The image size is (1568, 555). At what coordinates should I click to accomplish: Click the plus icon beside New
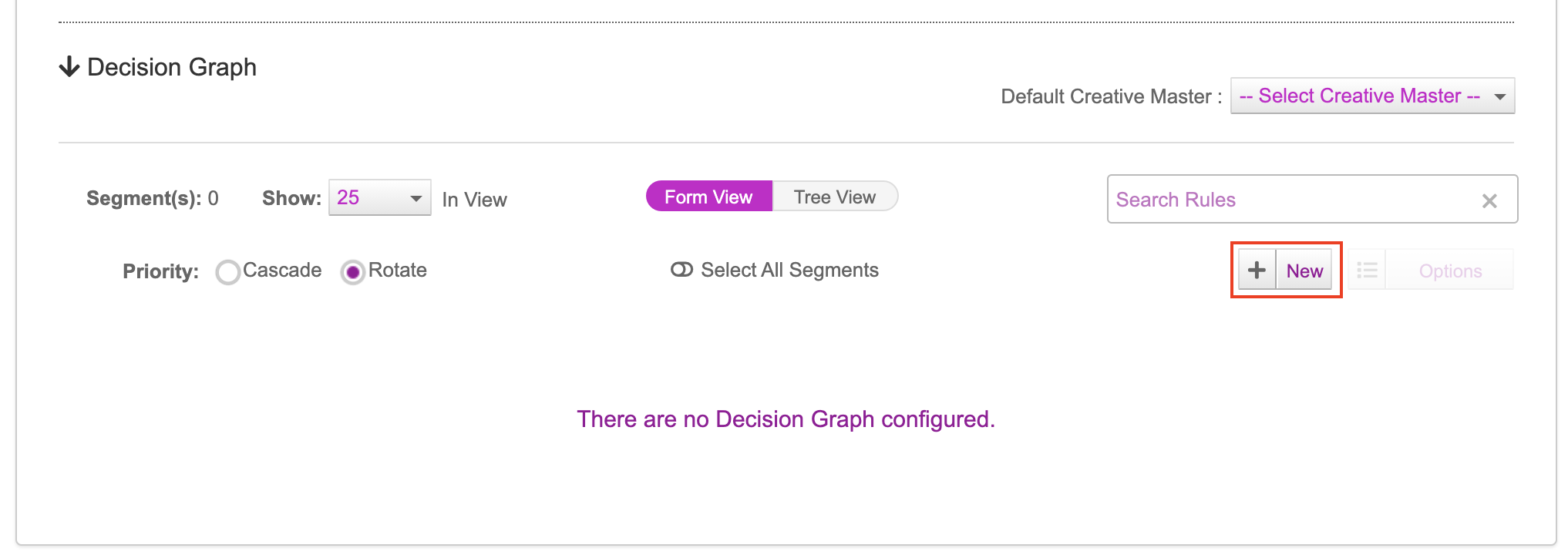pyautogui.click(x=1257, y=271)
